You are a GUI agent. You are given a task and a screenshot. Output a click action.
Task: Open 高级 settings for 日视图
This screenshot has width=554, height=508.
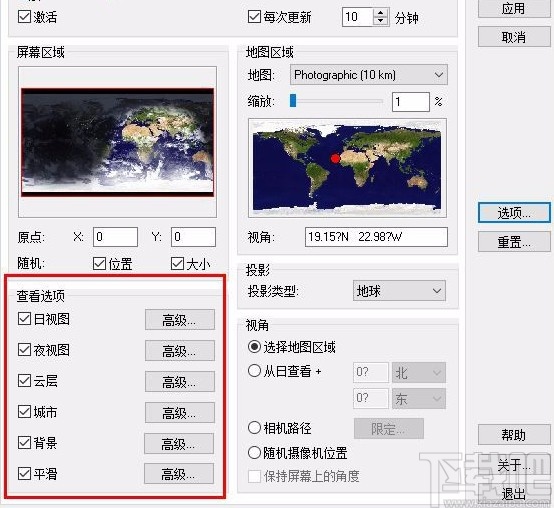click(180, 320)
